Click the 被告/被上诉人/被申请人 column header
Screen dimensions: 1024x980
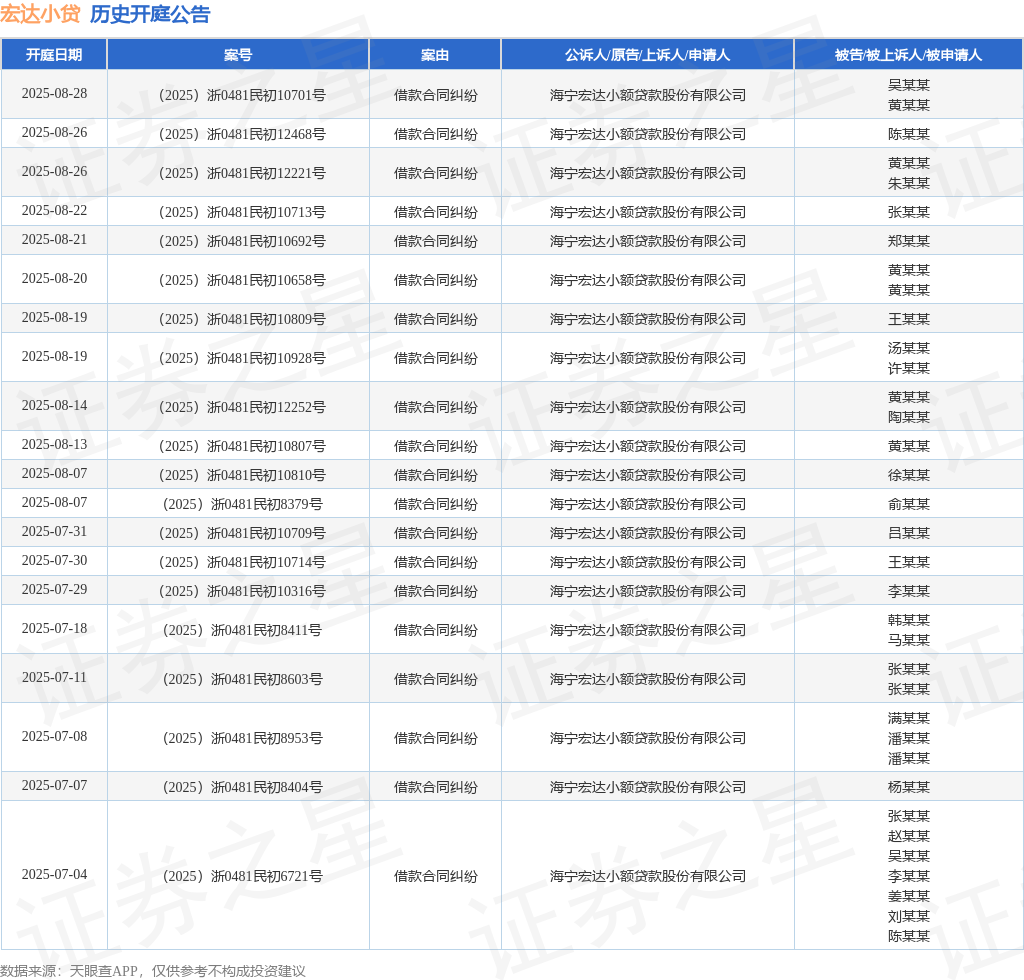click(x=908, y=55)
